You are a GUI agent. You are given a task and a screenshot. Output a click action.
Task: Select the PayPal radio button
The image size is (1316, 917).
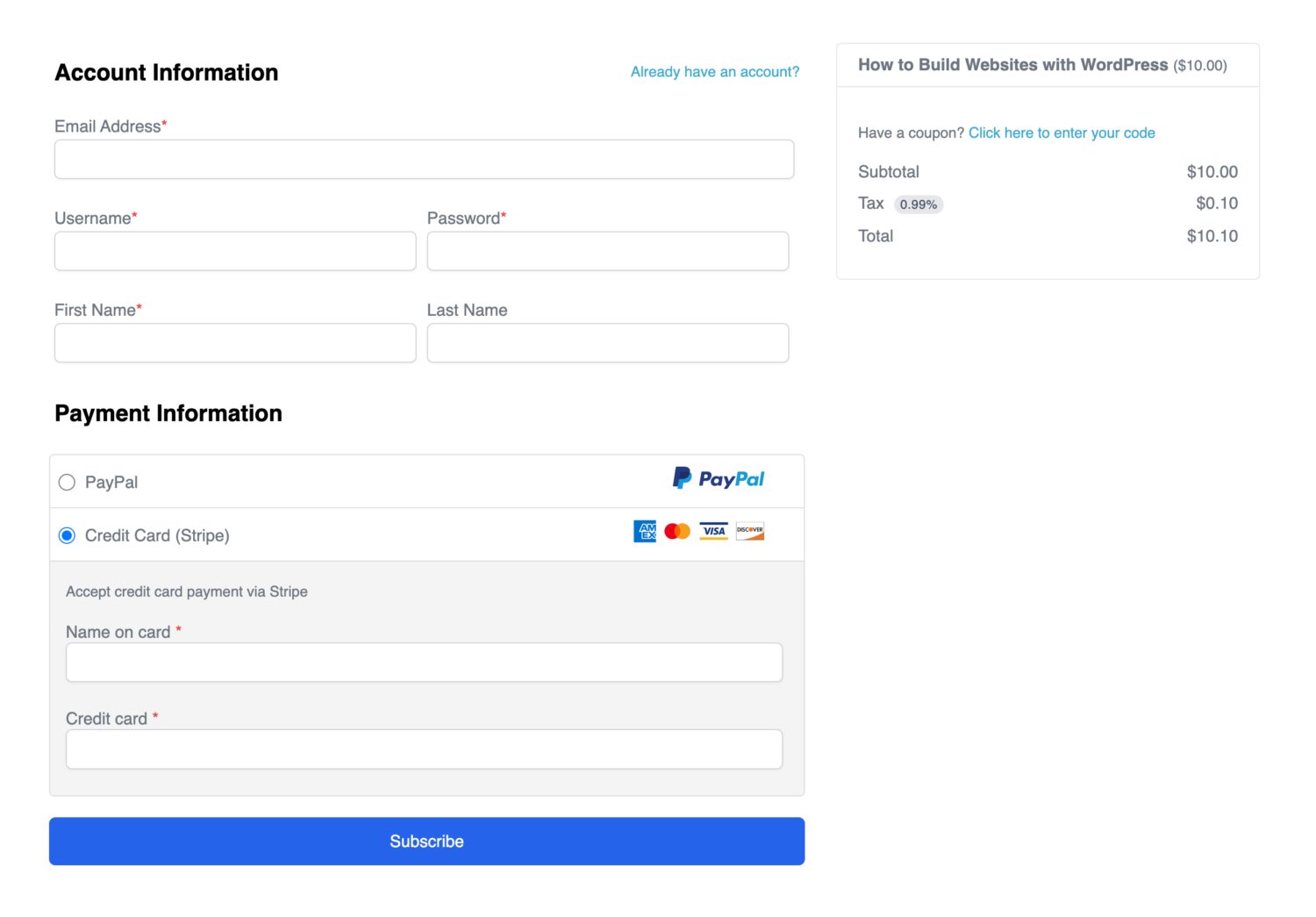tap(67, 482)
